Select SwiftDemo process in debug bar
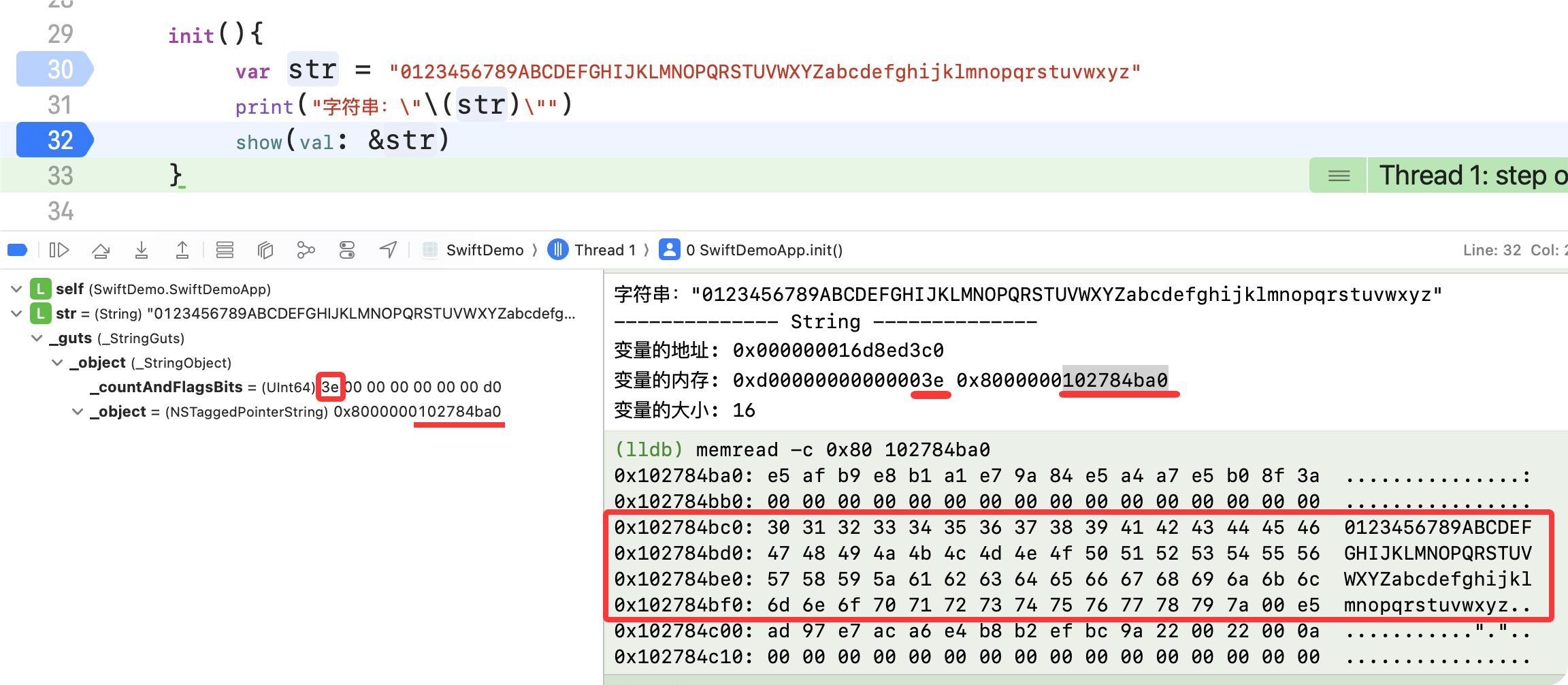 474,251
